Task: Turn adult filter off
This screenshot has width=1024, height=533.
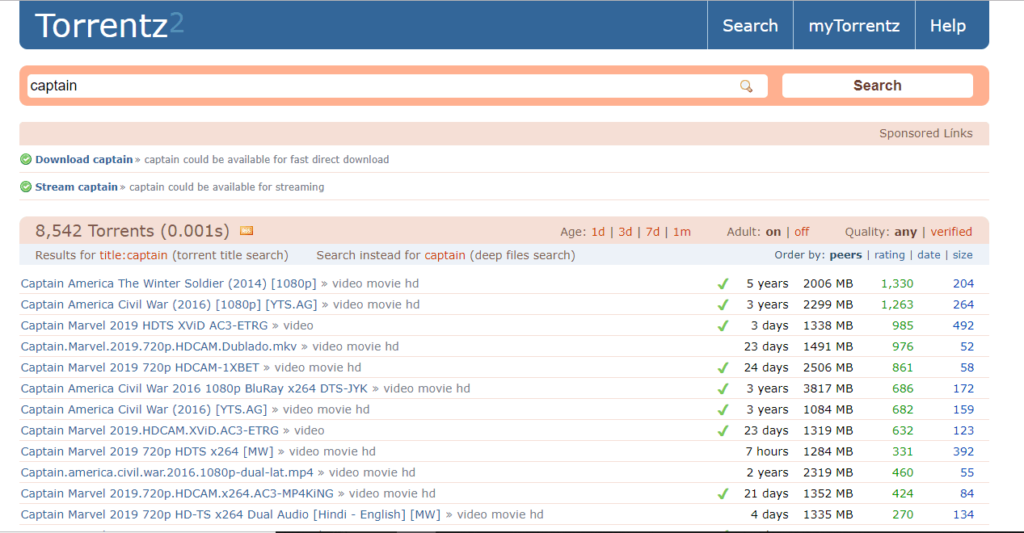Action: [x=801, y=232]
